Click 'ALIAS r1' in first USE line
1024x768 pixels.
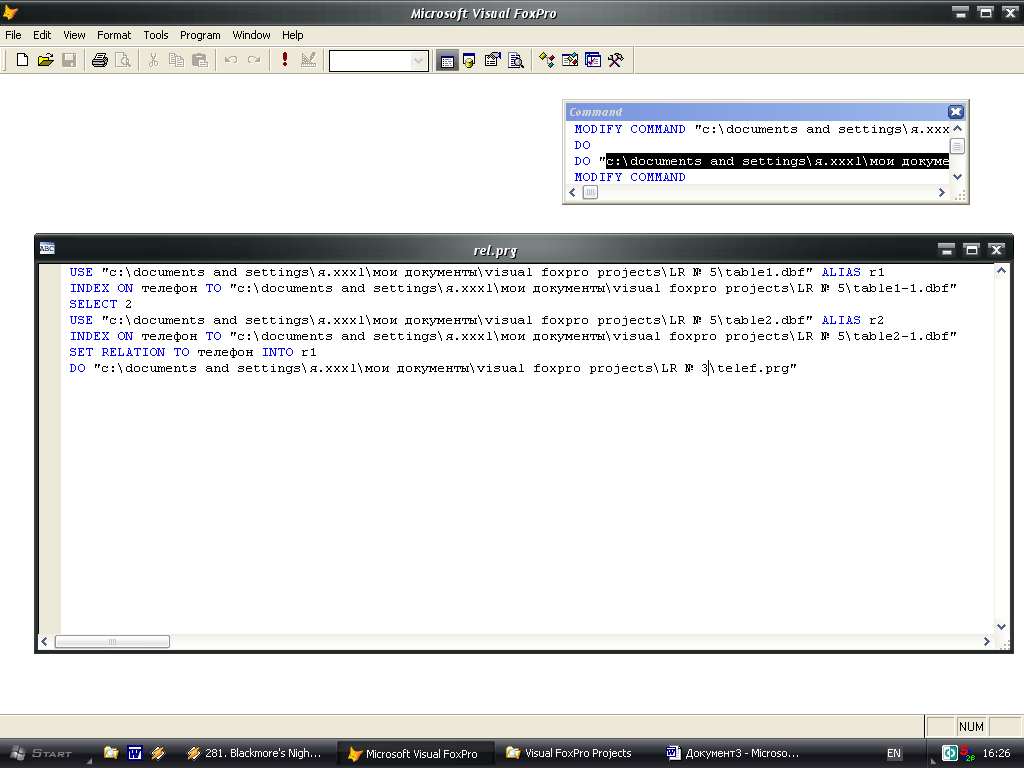click(x=853, y=272)
